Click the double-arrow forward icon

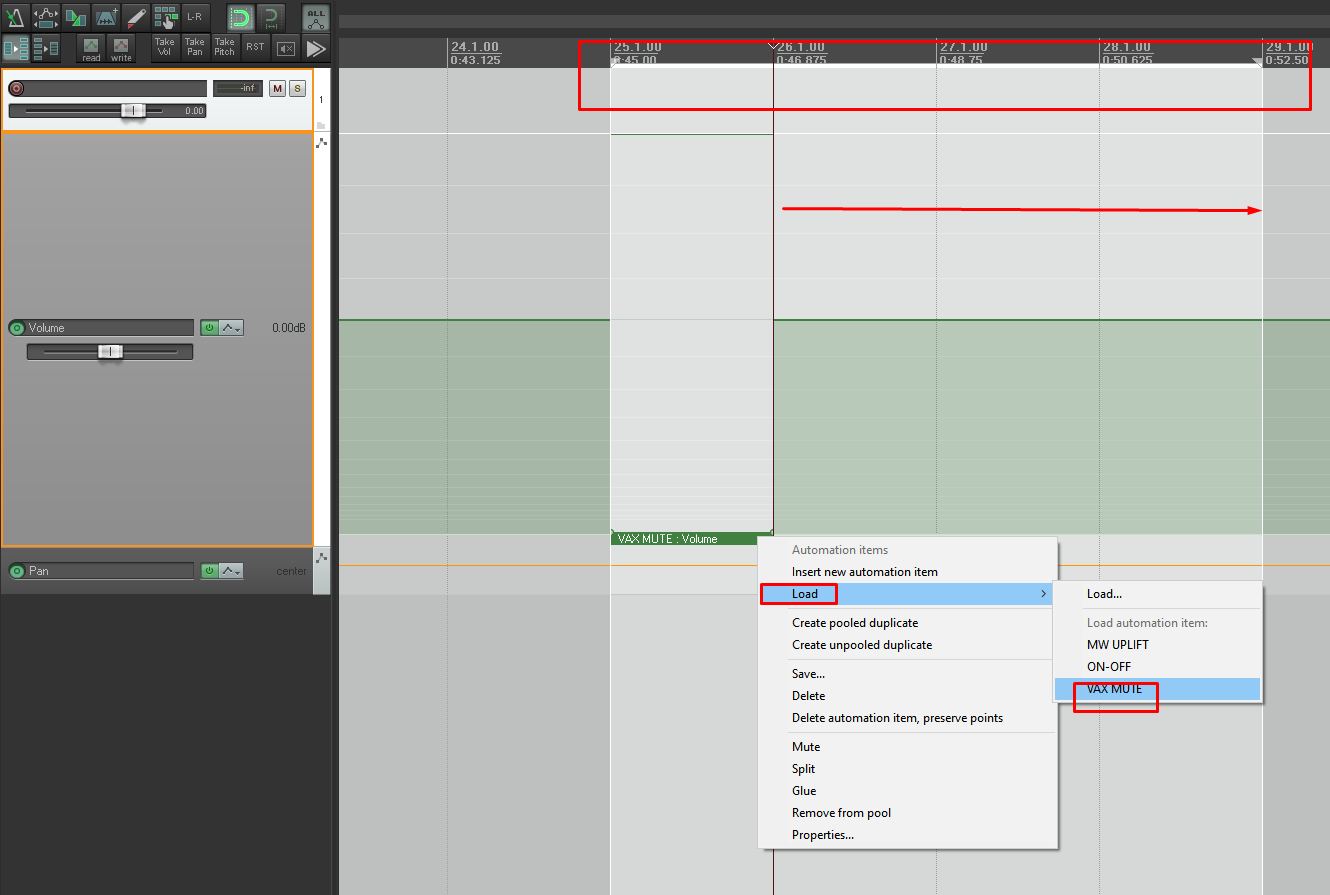pos(316,47)
